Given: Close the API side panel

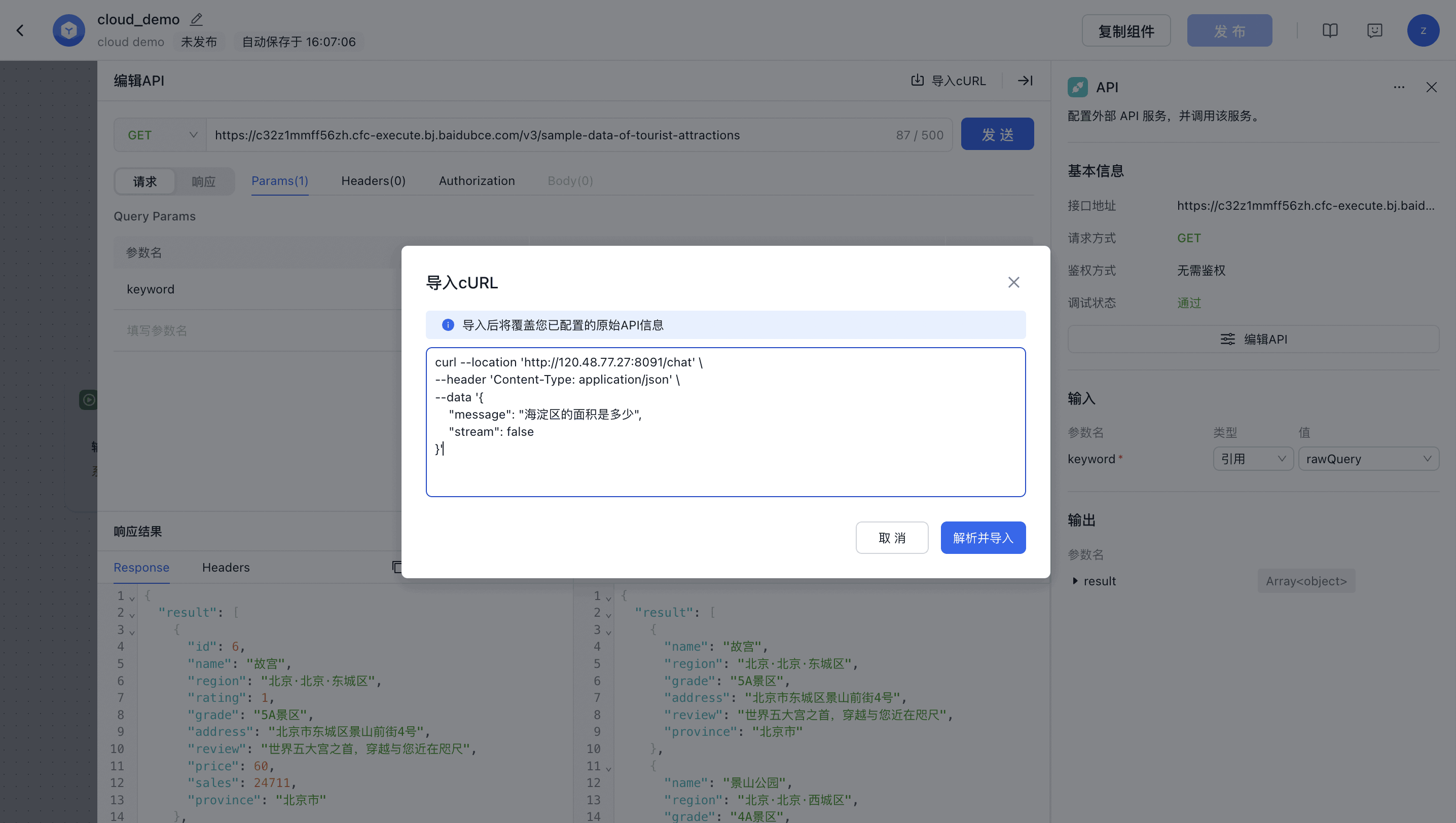Looking at the screenshot, I should tap(1431, 87).
